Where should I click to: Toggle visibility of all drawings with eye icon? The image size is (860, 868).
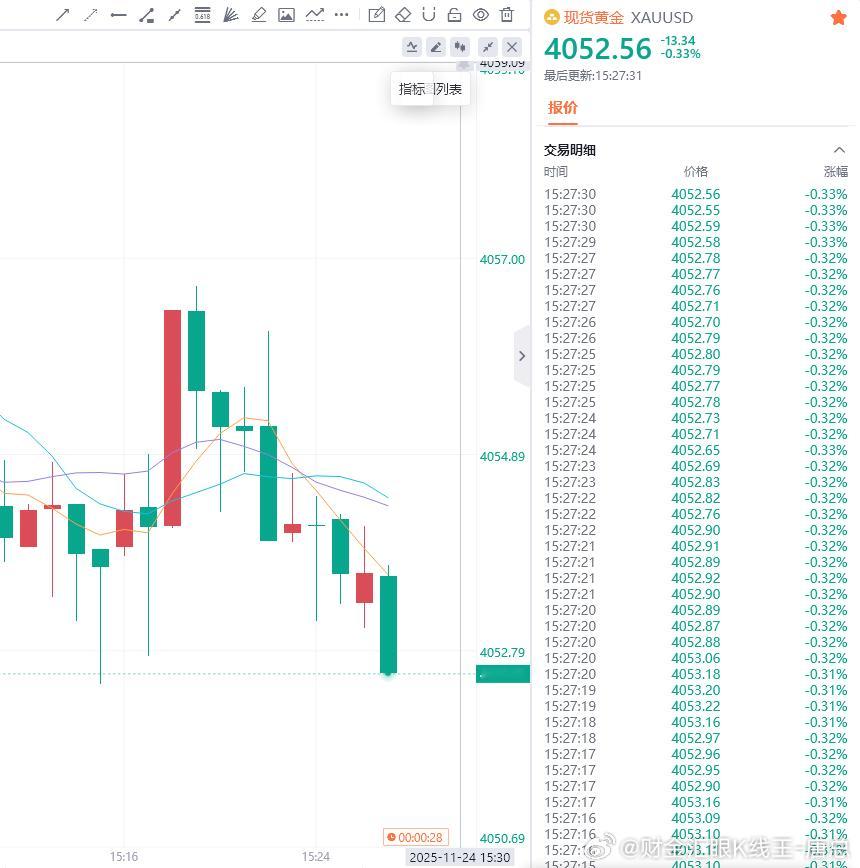[479, 15]
